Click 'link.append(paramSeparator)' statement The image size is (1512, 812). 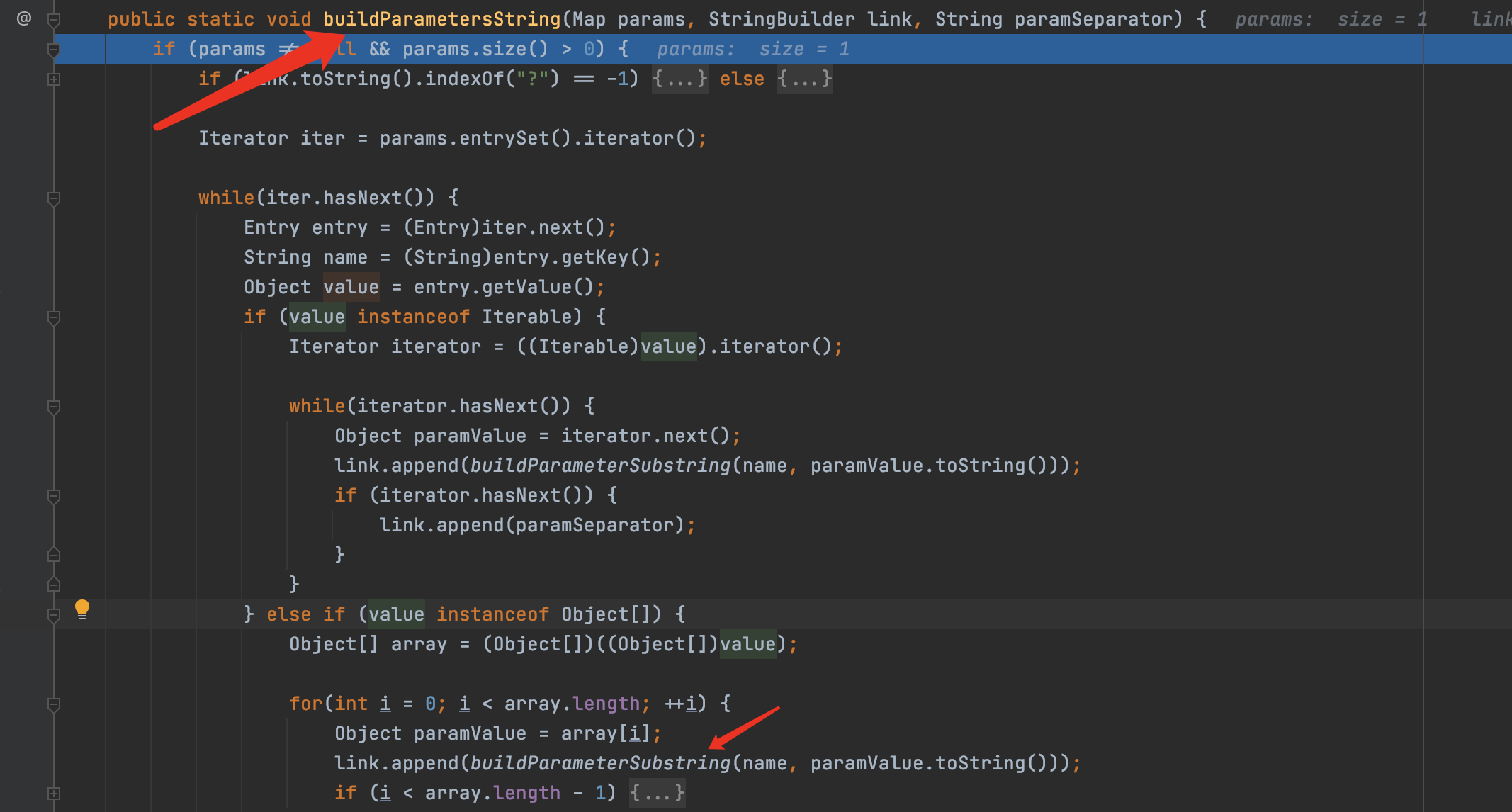click(x=538, y=525)
